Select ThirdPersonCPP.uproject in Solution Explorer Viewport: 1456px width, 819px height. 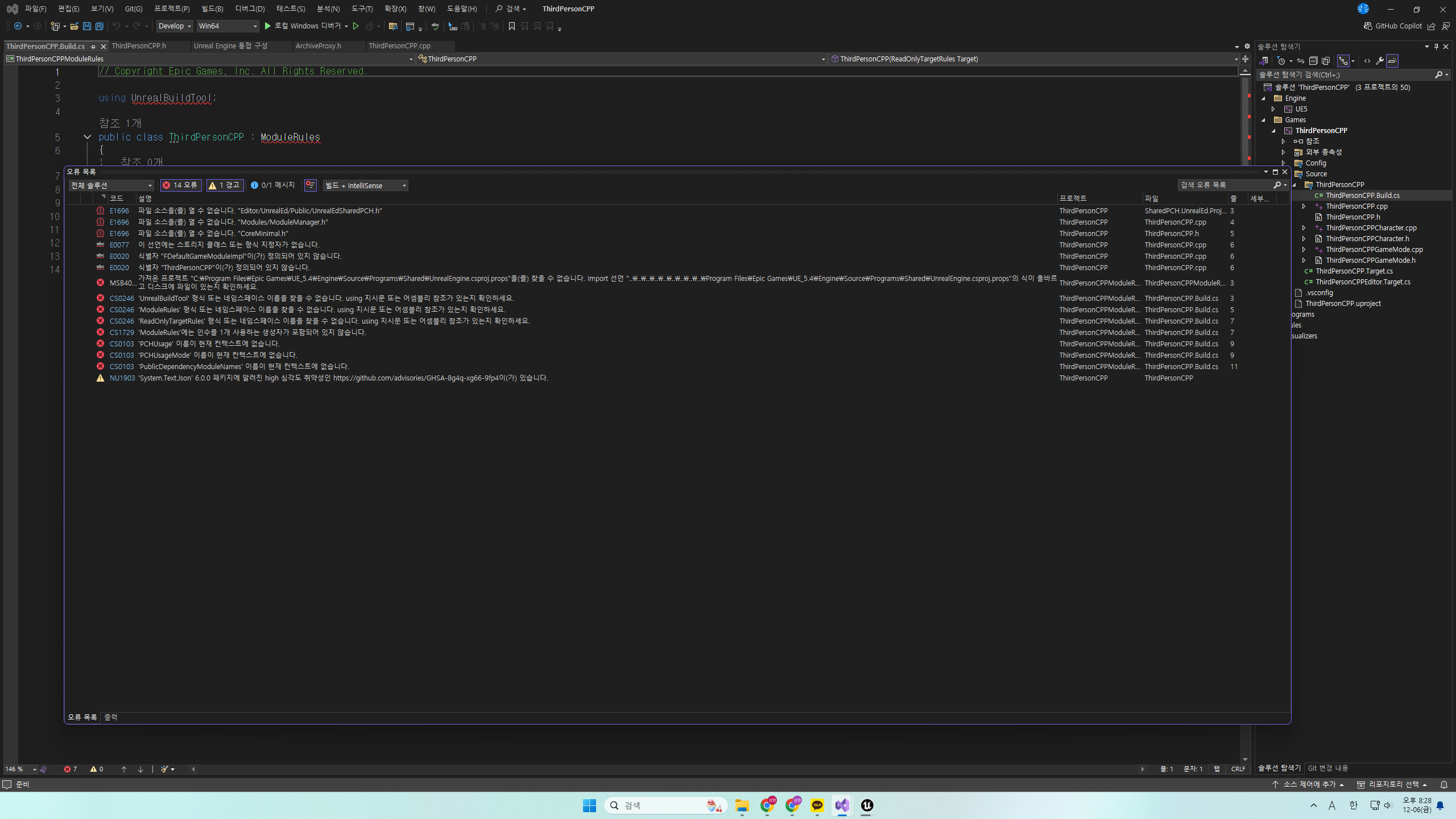point(1343,304)
